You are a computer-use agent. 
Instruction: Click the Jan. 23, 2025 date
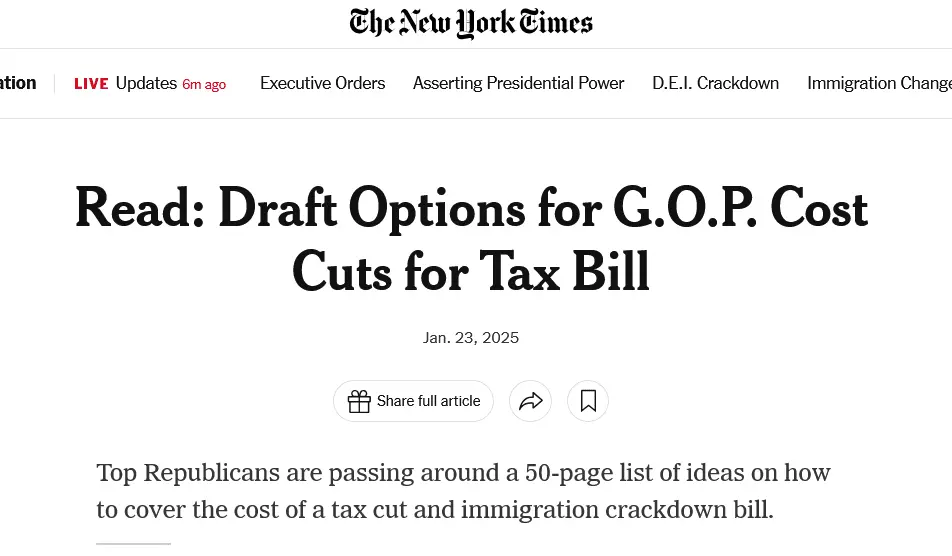coord(471,337)
